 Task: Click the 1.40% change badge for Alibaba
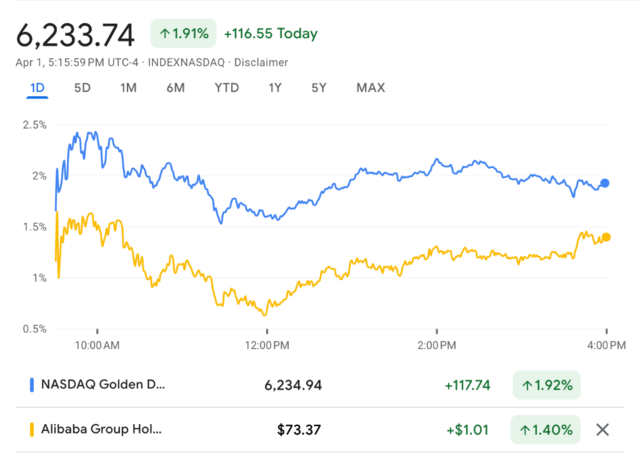[546, 430]
